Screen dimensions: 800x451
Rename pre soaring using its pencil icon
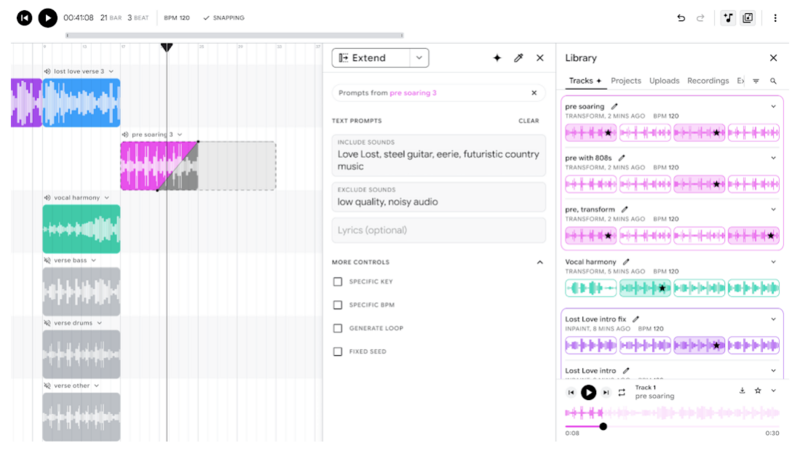coord(615,106)
